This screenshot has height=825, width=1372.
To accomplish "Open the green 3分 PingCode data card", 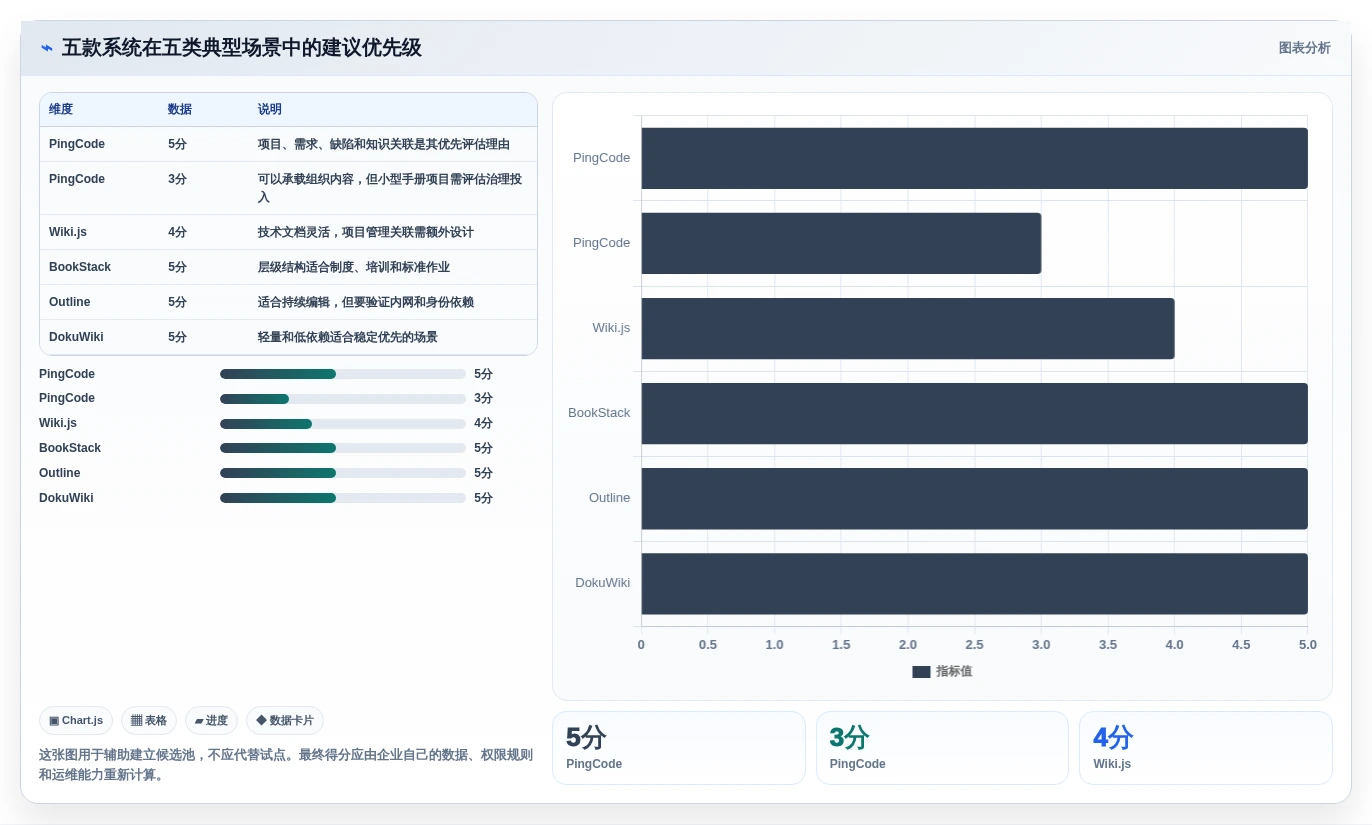I will pyautogui.click(x=942, y=748).
